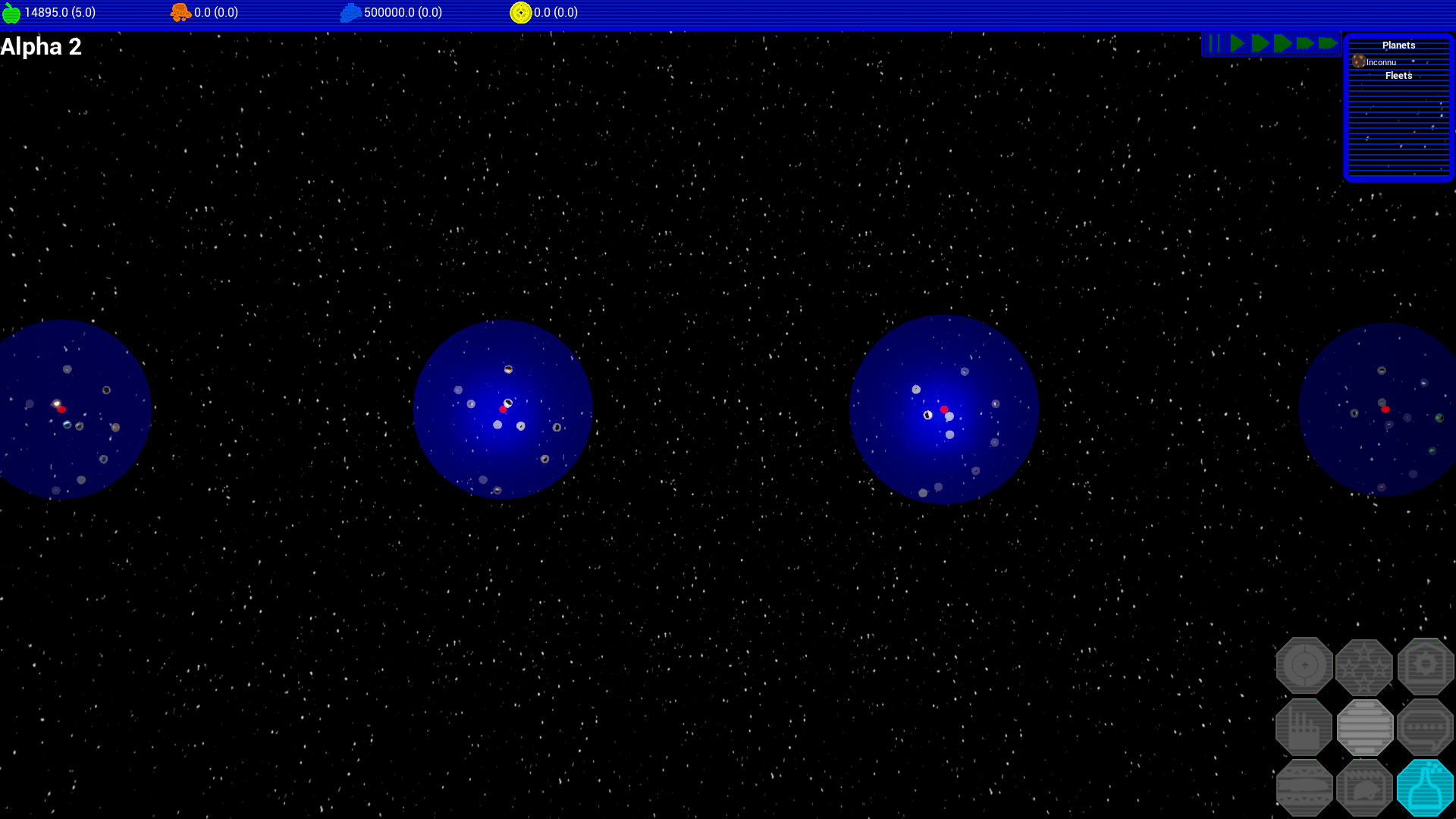Resume play with the single arrow

[1236, 43]
